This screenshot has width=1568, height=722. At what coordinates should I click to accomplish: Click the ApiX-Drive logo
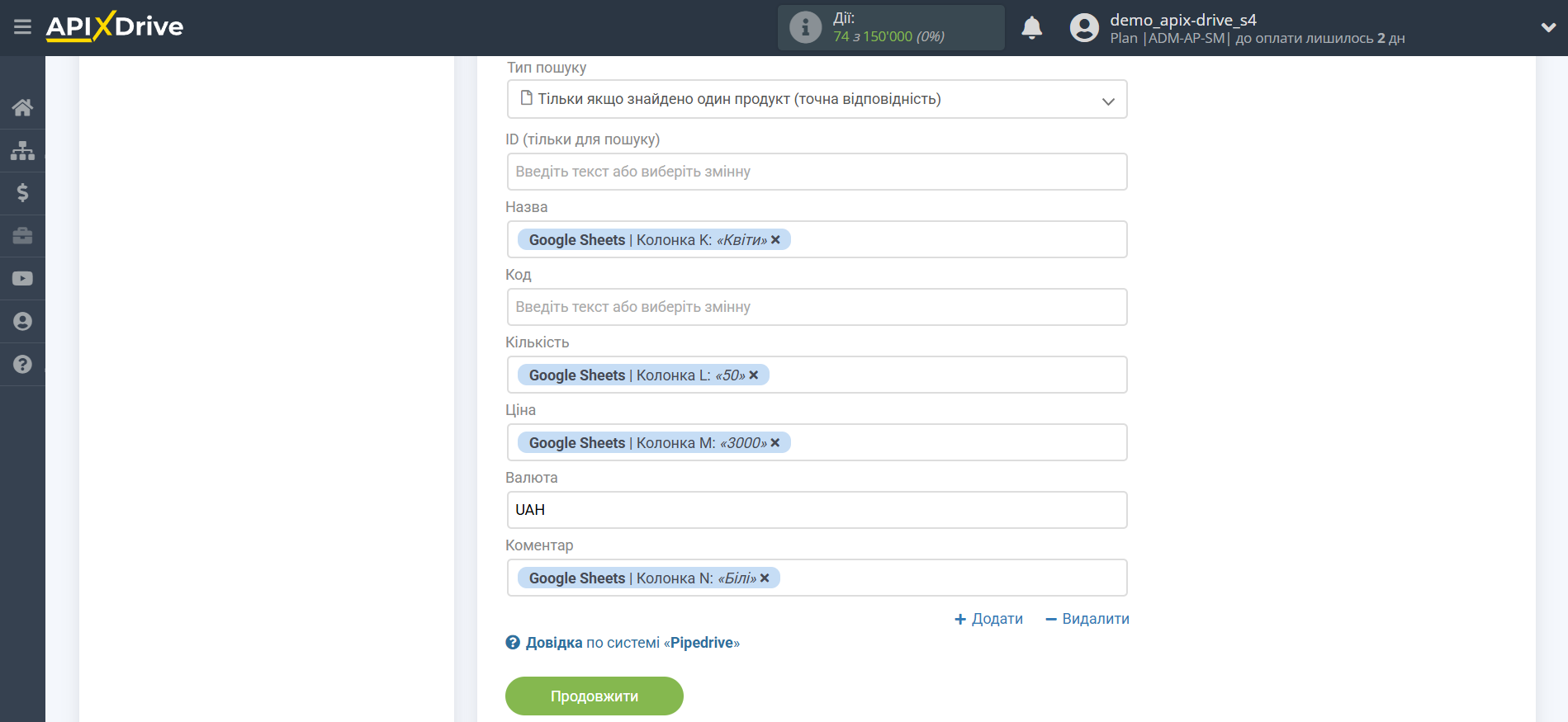click(115, 26)
